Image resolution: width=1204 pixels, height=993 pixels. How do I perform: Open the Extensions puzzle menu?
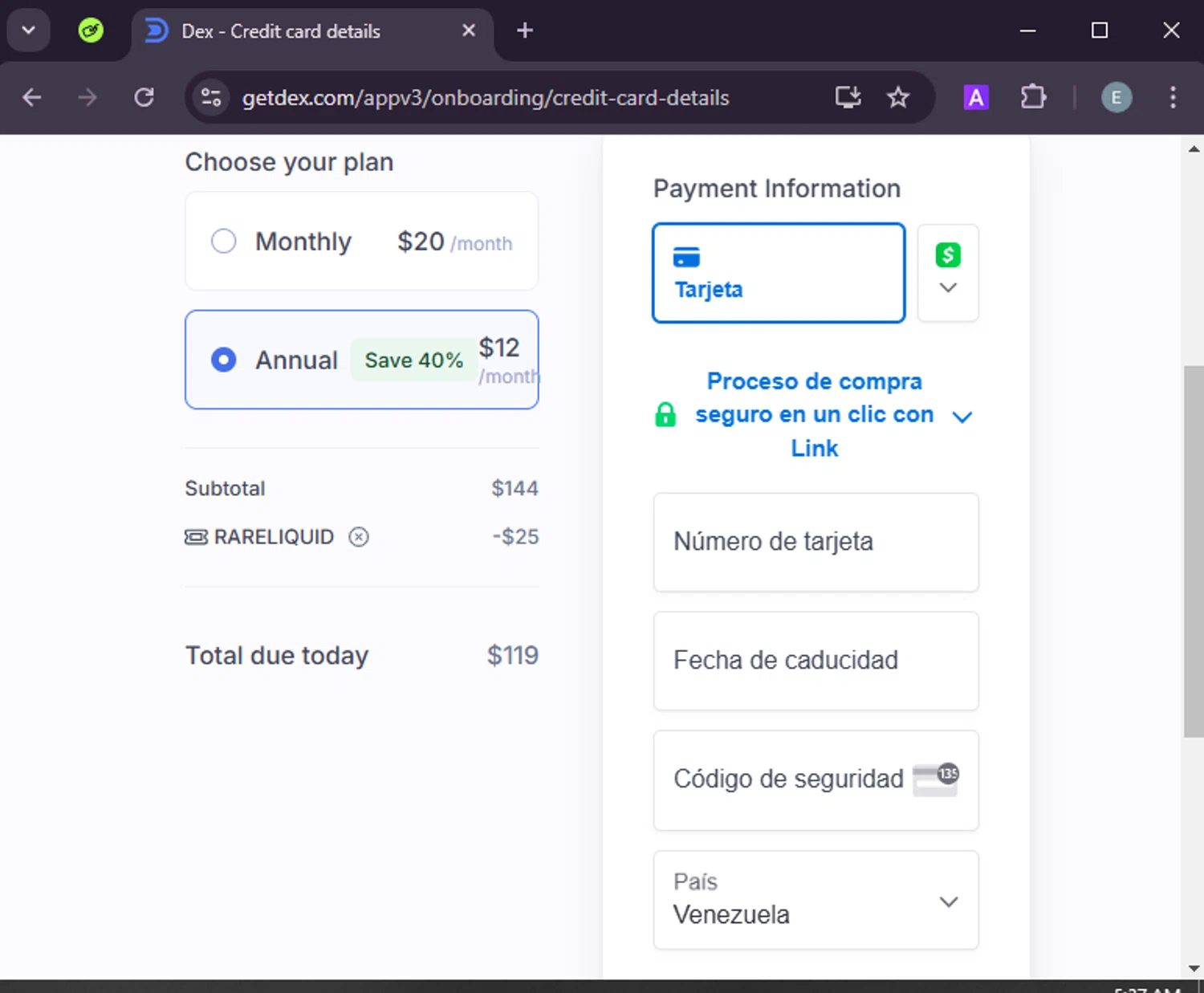point(1033,98)
